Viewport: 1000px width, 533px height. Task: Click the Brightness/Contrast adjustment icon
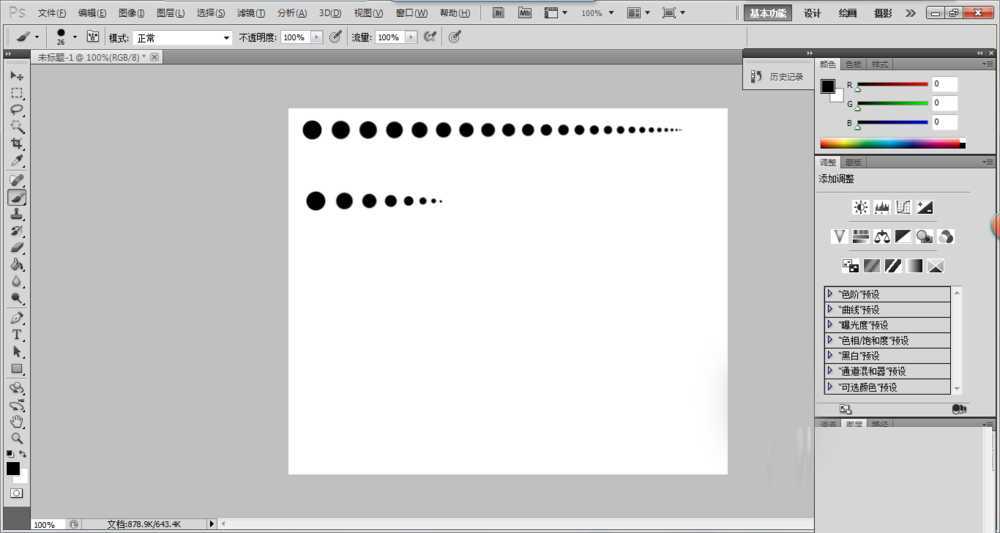click(860, 207)
